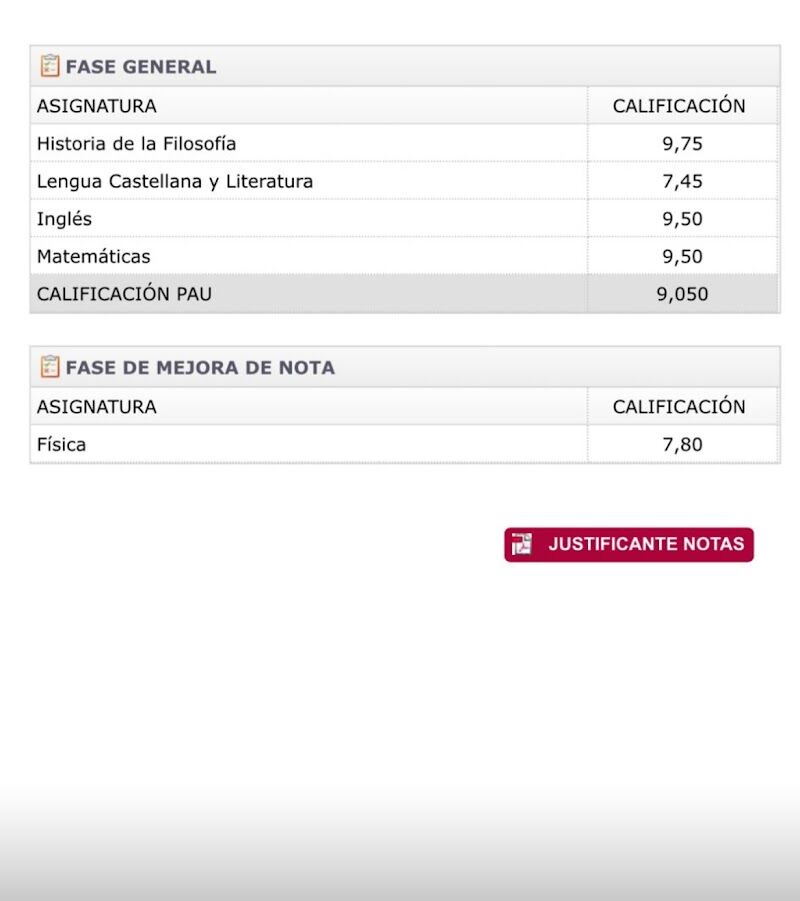
Task: Select the Física subject row
Action: [x=62, y=445]
